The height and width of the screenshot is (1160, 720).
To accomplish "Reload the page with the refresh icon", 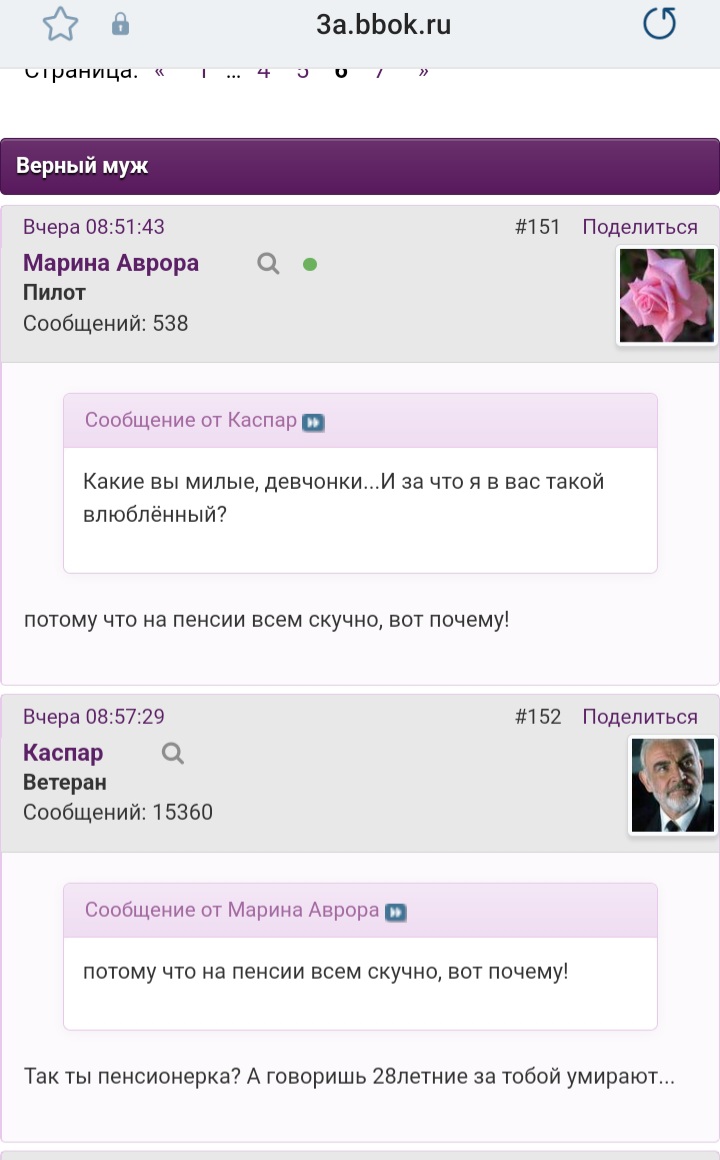I will click(659, 24).
